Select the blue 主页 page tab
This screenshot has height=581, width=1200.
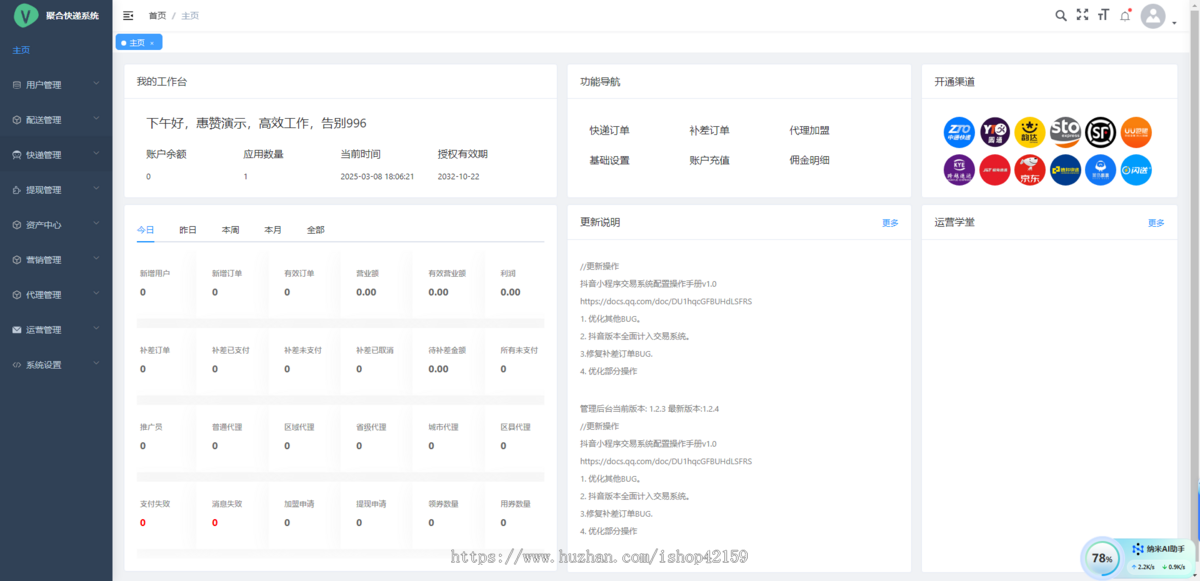139,43
